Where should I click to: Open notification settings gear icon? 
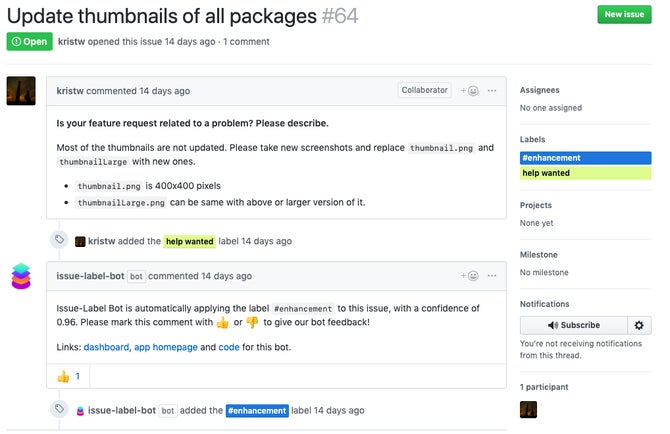[639, 326]
